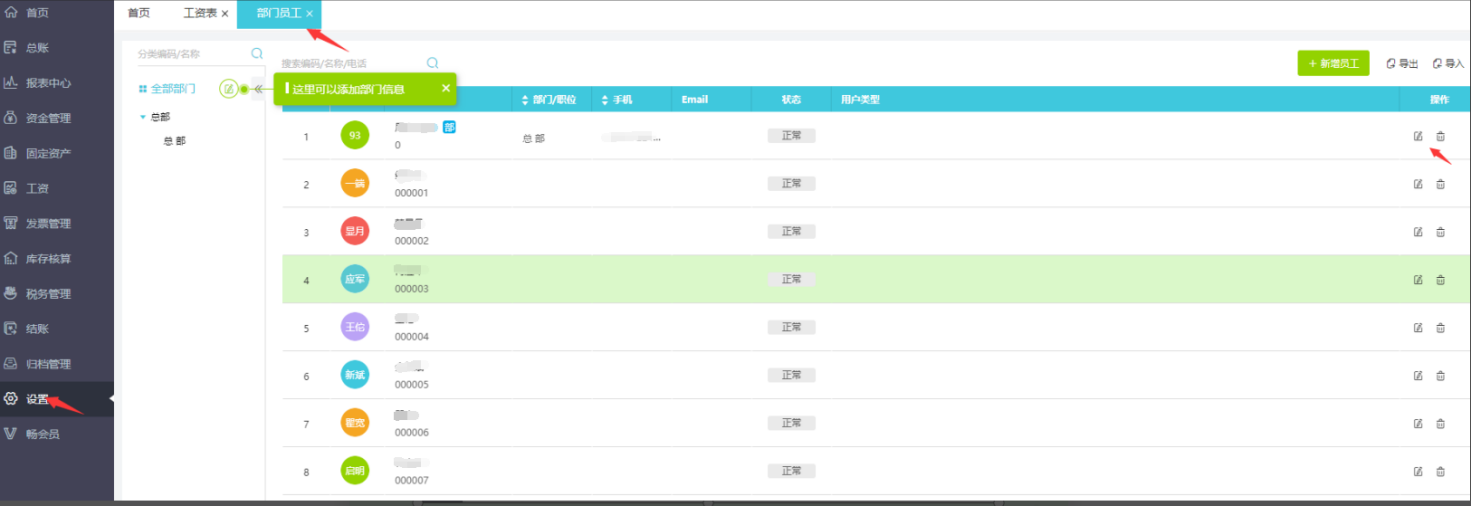Click the red 显月 avatar
1471x506 pixels.
pyautogui.click(x=355, y=231)
